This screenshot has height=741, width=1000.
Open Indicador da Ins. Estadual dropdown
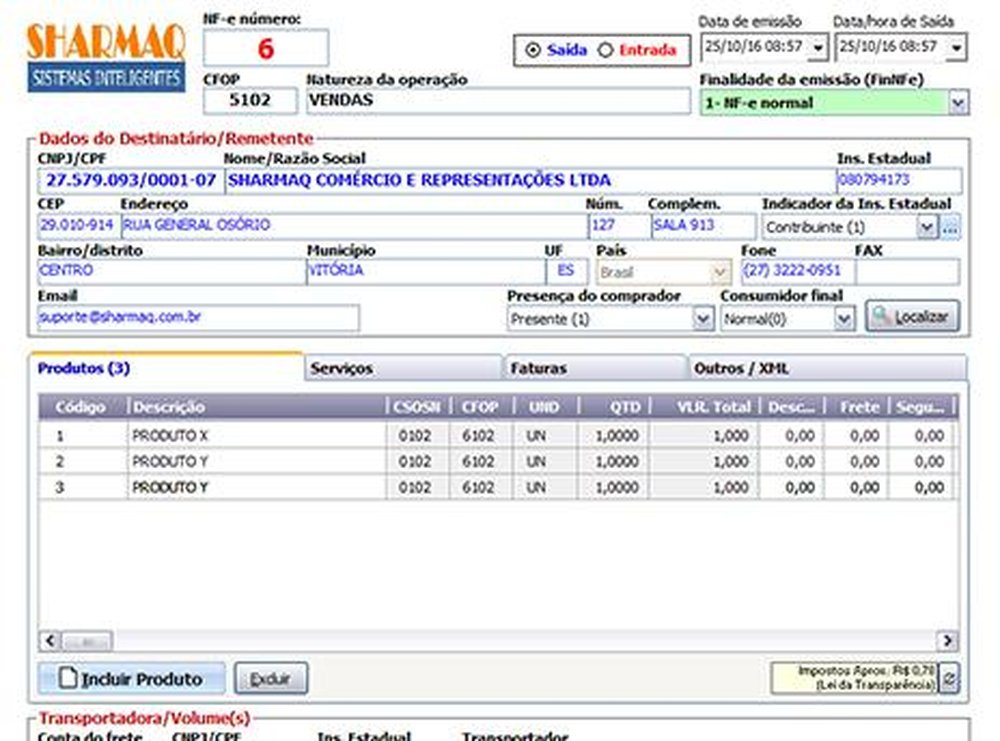coord(927,226)
